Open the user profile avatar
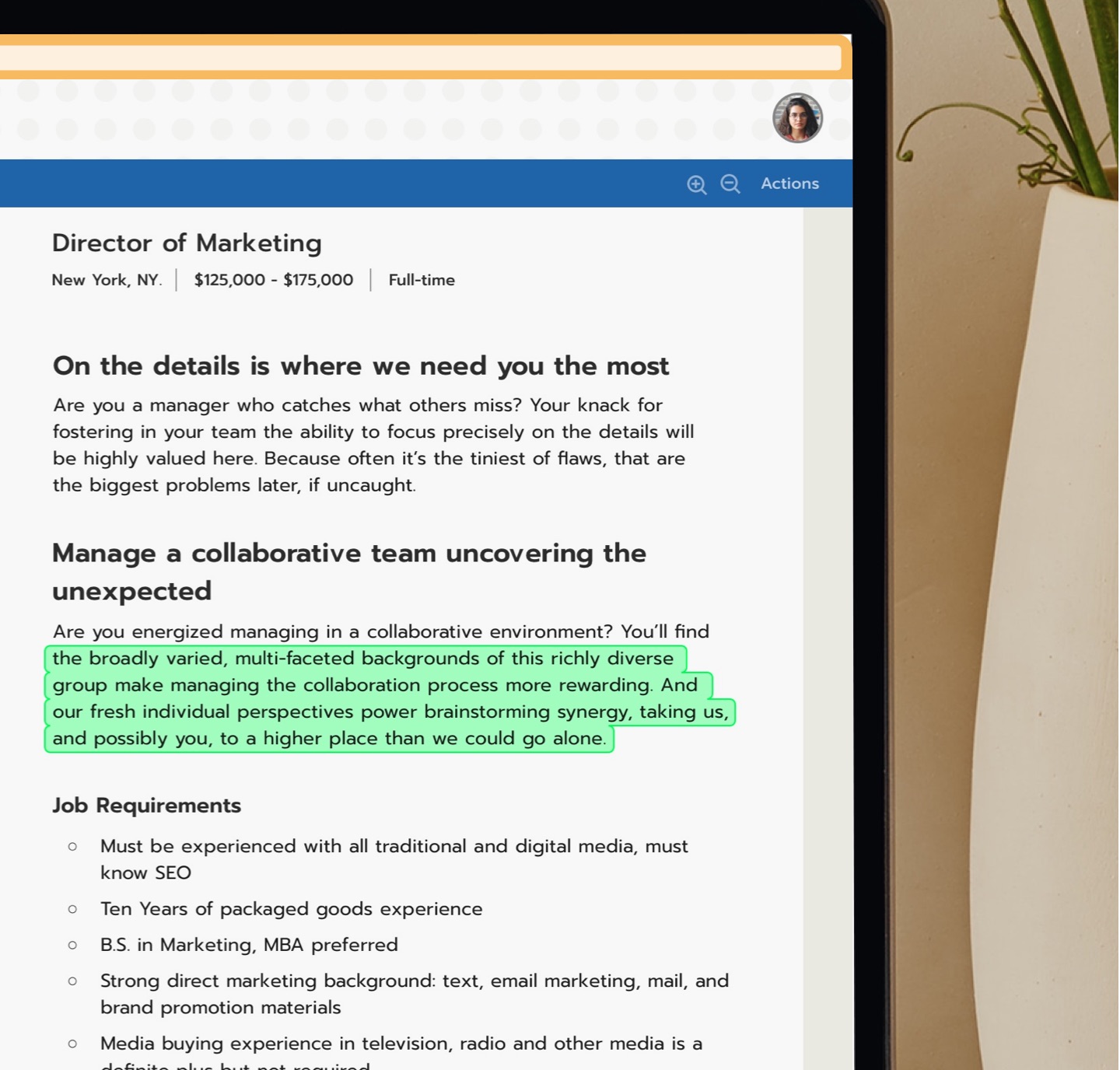1120x1070 pixels. coord(797,118)
